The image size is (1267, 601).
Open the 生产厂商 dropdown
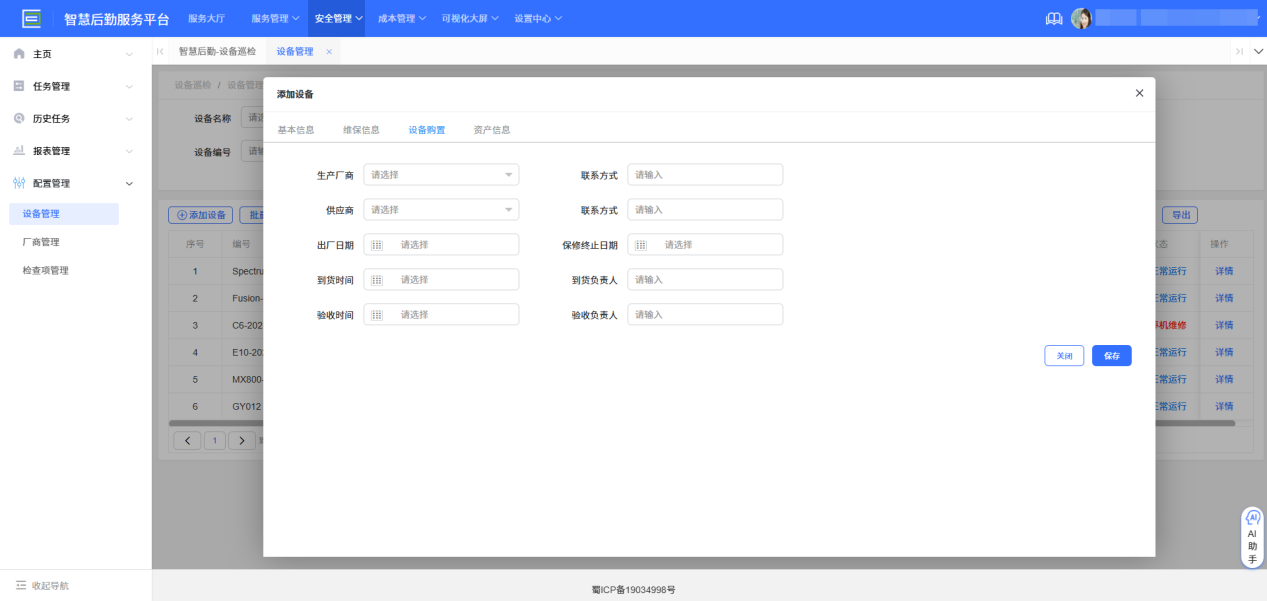(x=441, y=174)
